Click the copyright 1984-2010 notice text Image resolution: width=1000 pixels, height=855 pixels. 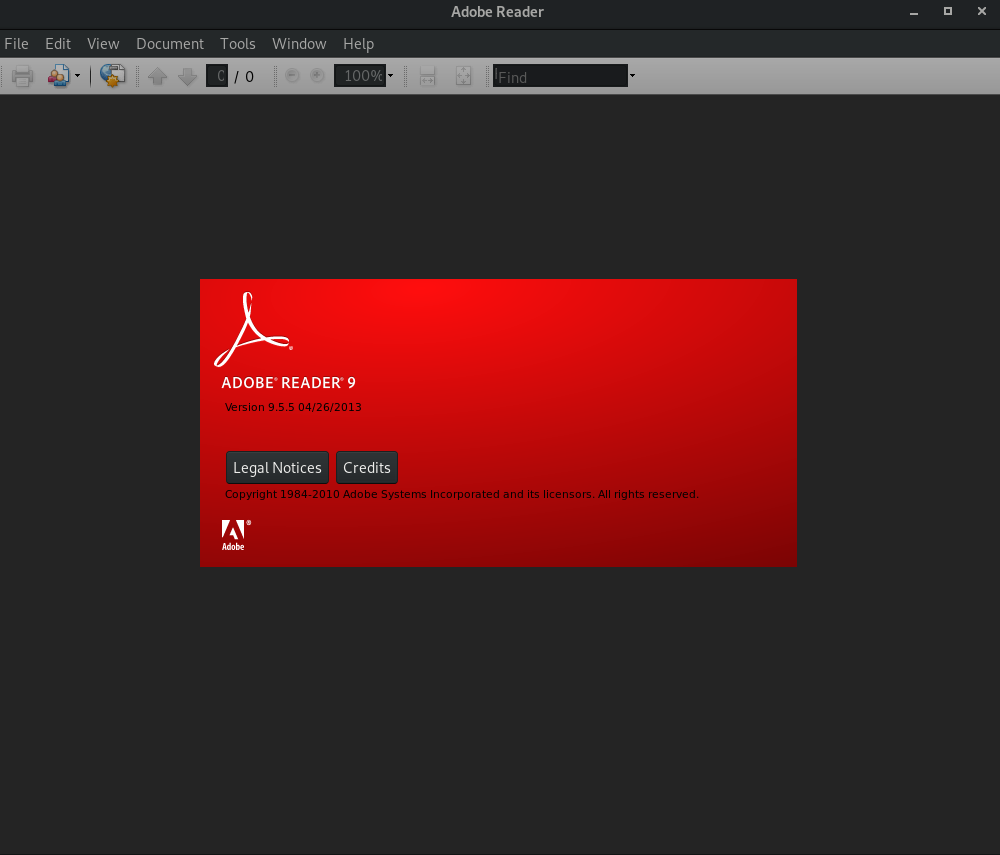[x=462, y=494]
